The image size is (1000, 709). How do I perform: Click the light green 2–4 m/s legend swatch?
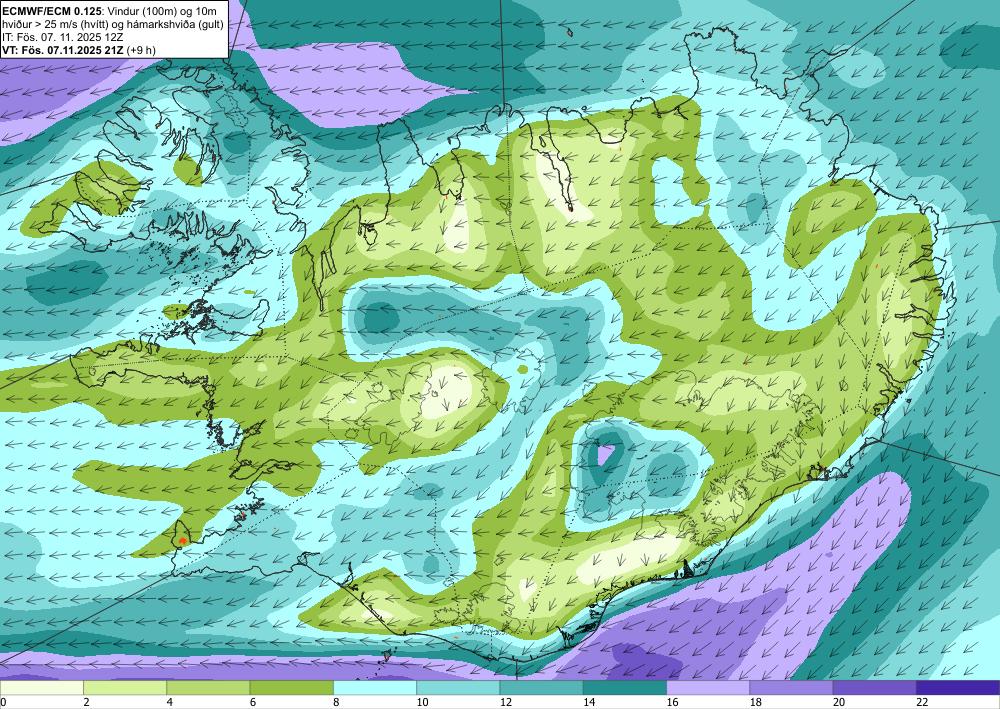coord(125,688)
